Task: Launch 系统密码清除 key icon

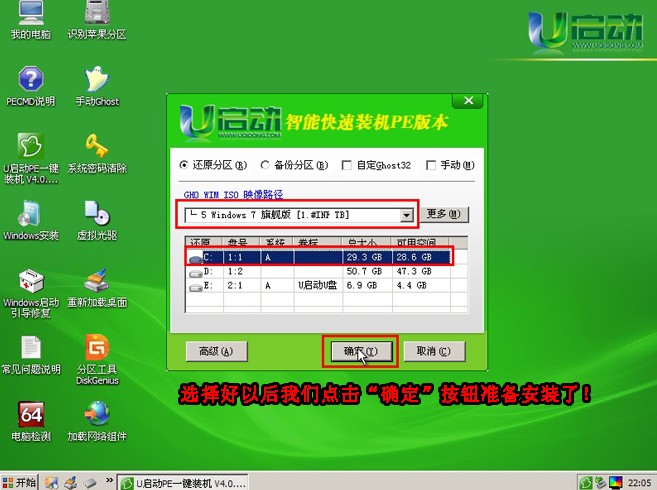Action: [x=96, y=146]
